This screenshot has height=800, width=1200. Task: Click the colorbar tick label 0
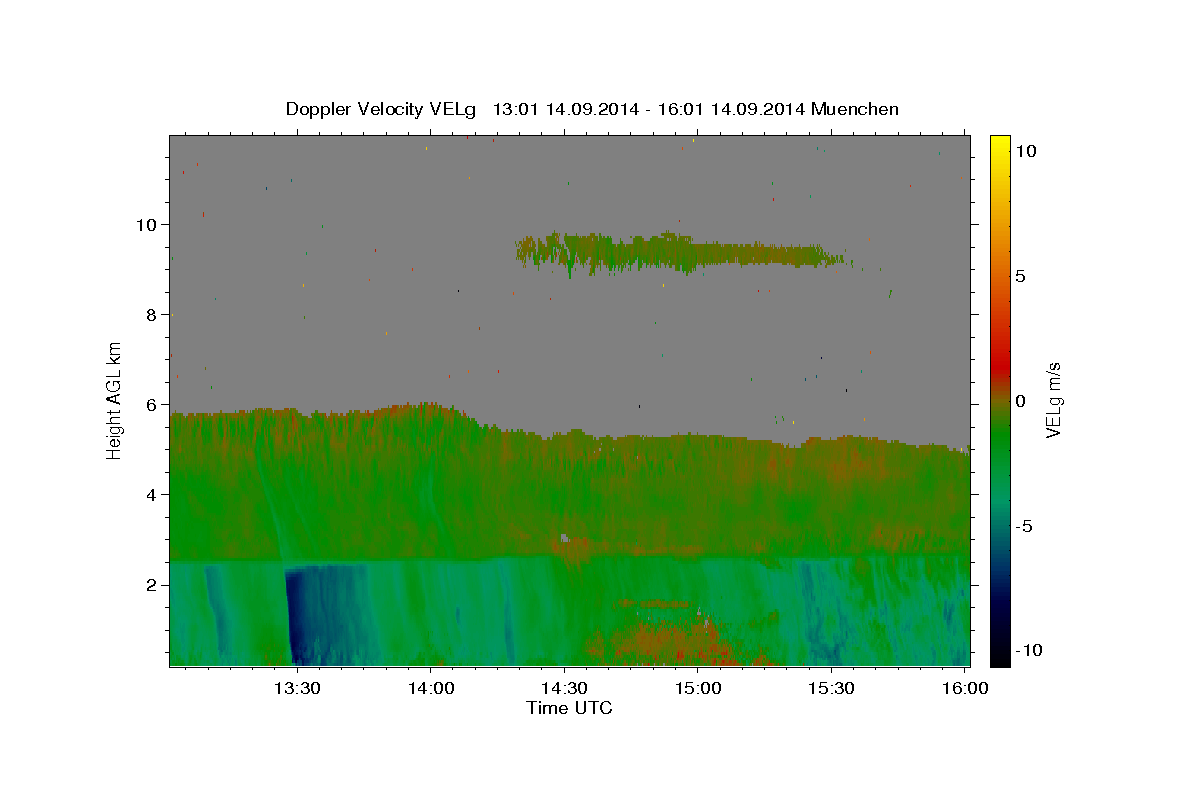tap(1020, 401)
